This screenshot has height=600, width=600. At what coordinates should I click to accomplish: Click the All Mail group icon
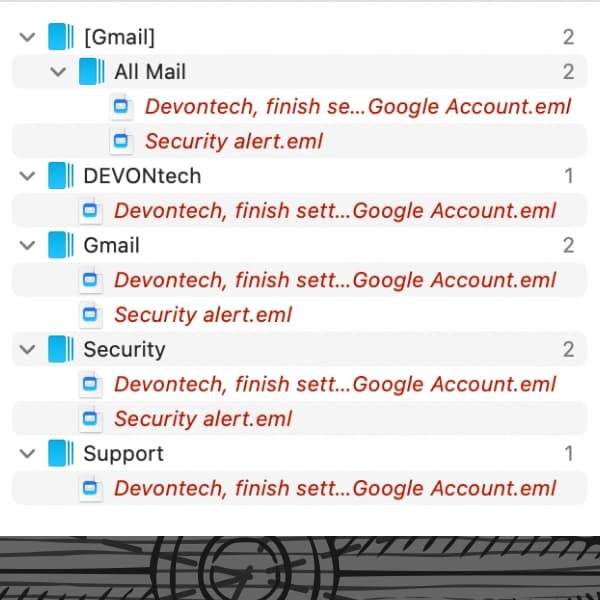91,72
